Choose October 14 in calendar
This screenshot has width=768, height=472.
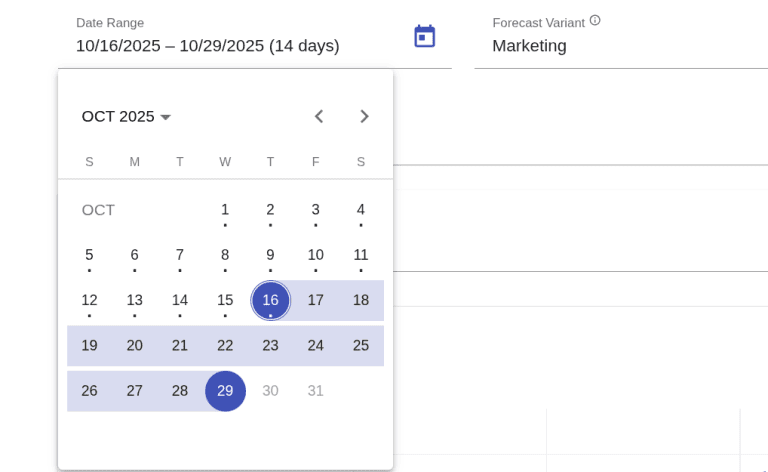coord(180,300)
